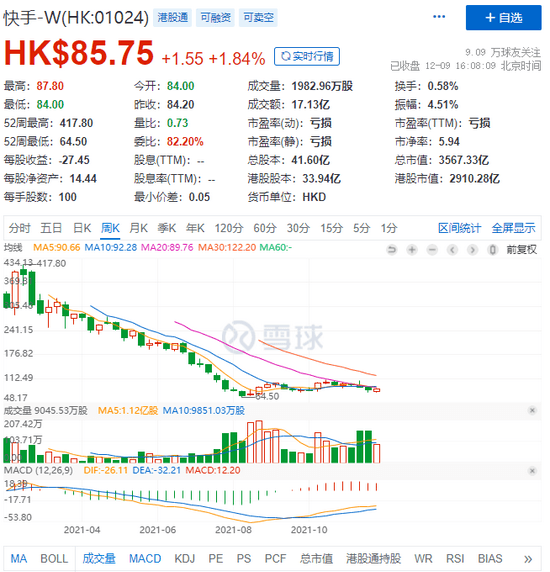Screen dimensions: 550x572
Task: Click the 64.50 low marker on chart
Action: point(267,397)
